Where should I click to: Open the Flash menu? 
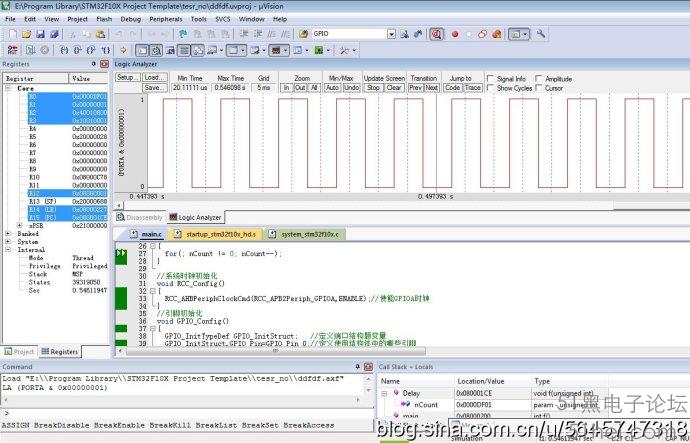pyautogui.click(x=104, y=19)
